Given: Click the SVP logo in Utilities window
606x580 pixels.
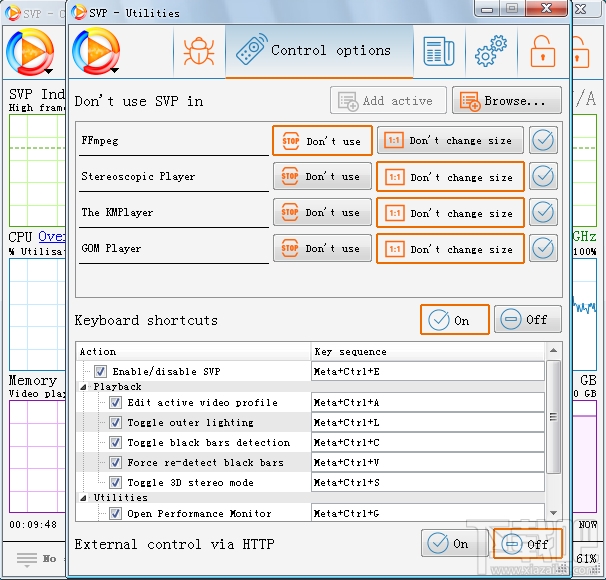Looking at the screenshot, I should pyautogui.click(x=97, y=50).
